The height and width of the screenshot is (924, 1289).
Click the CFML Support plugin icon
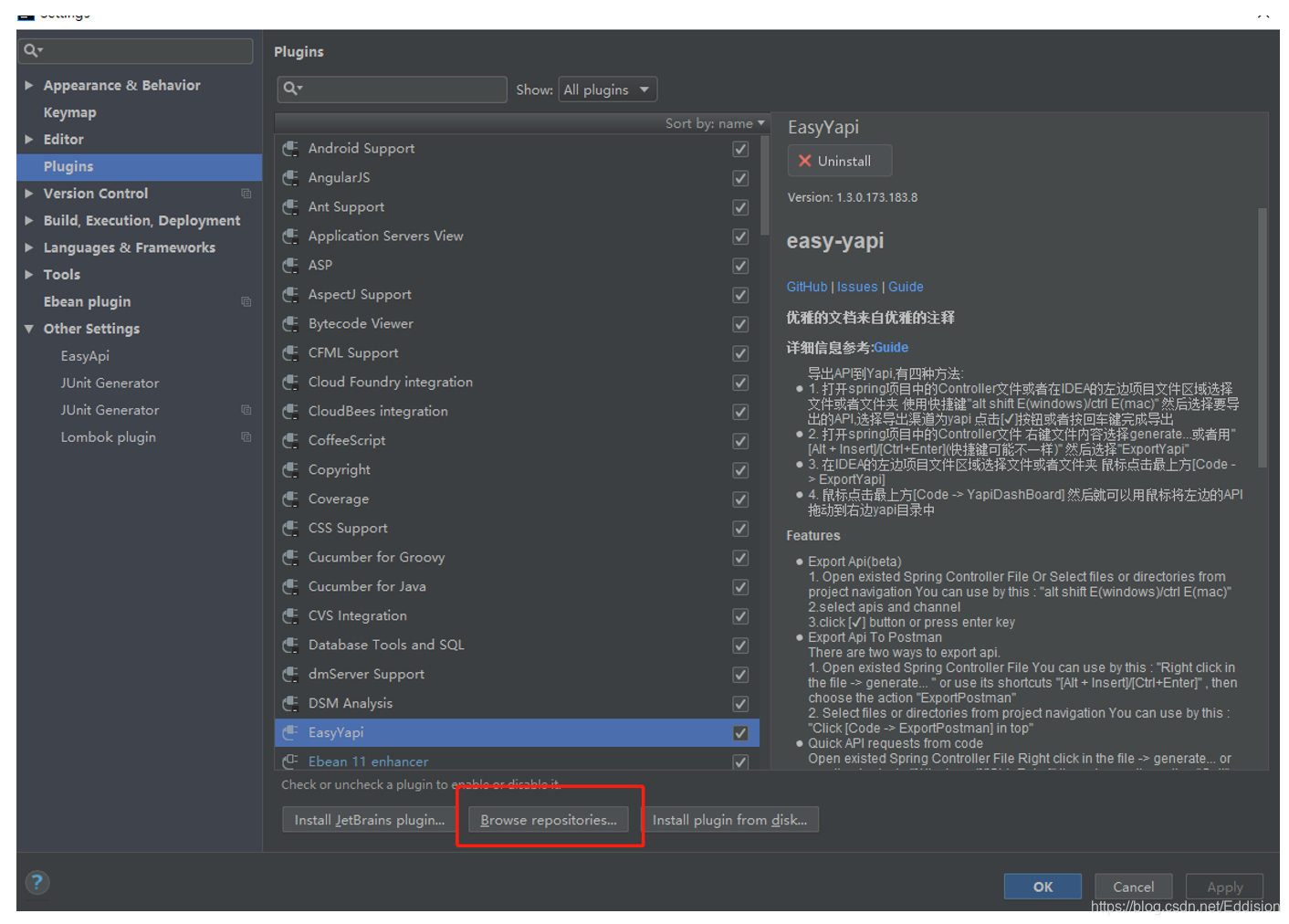(290, 352)
